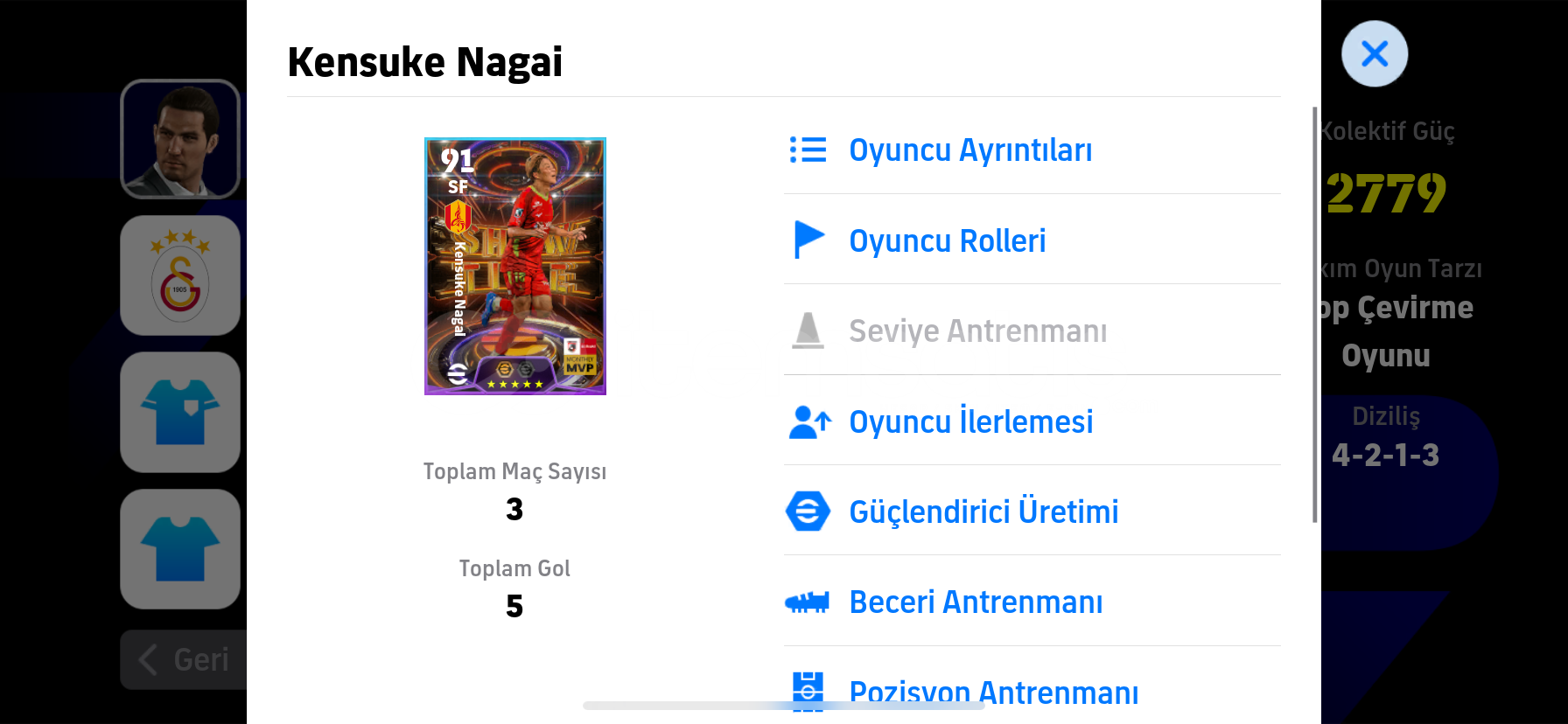Tap the Kensuke Nagai player card
Viewport: 1568px width, 724px height.
pos(515,266)
